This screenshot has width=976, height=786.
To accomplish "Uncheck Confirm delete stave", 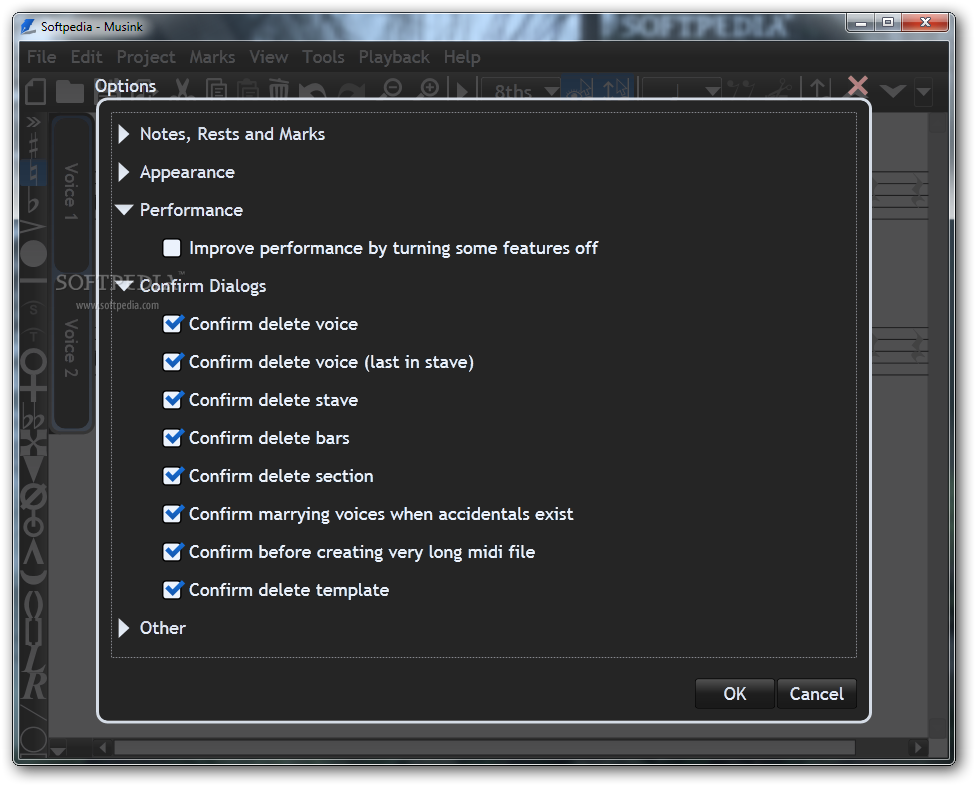I will [x=172, y=400].
